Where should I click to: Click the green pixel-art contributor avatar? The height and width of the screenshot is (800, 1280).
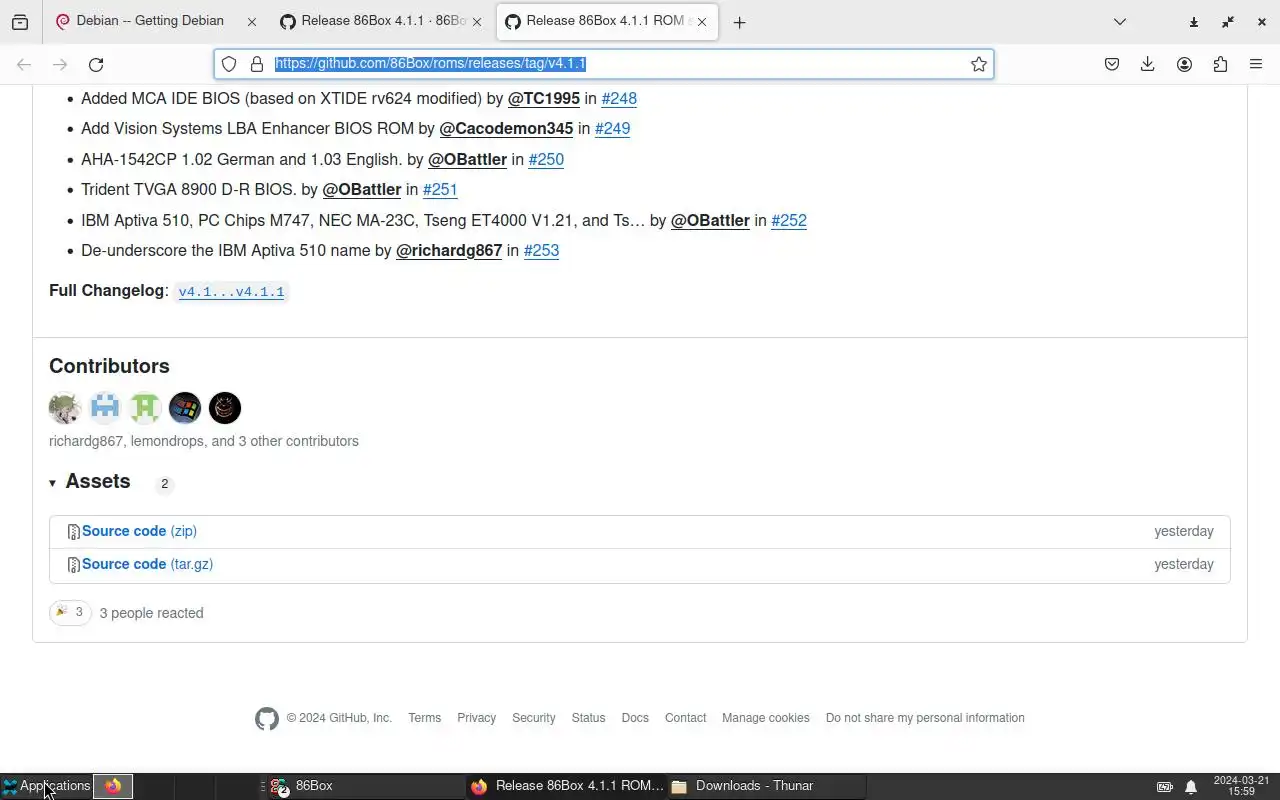coord(145,408)
